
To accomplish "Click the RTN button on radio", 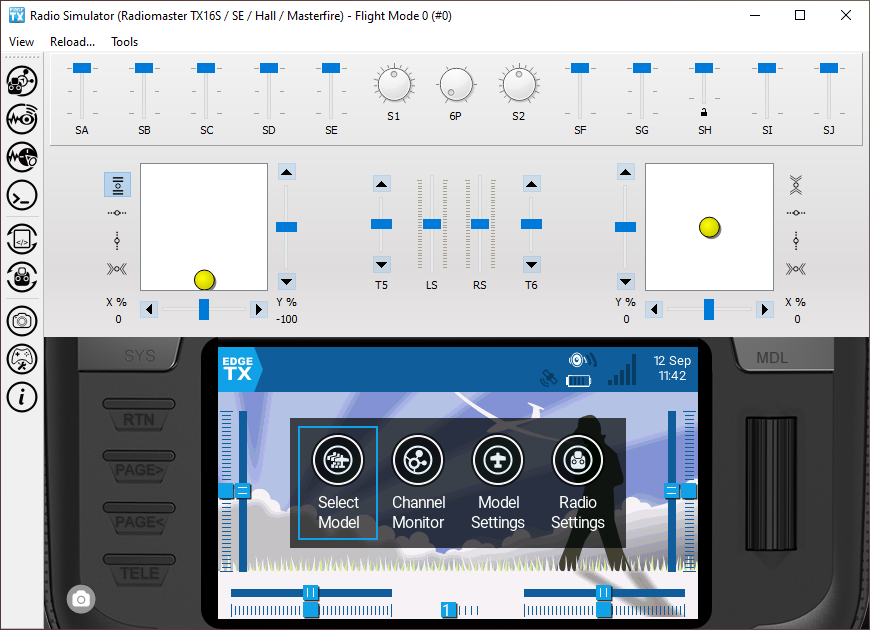I will point(139,415).
